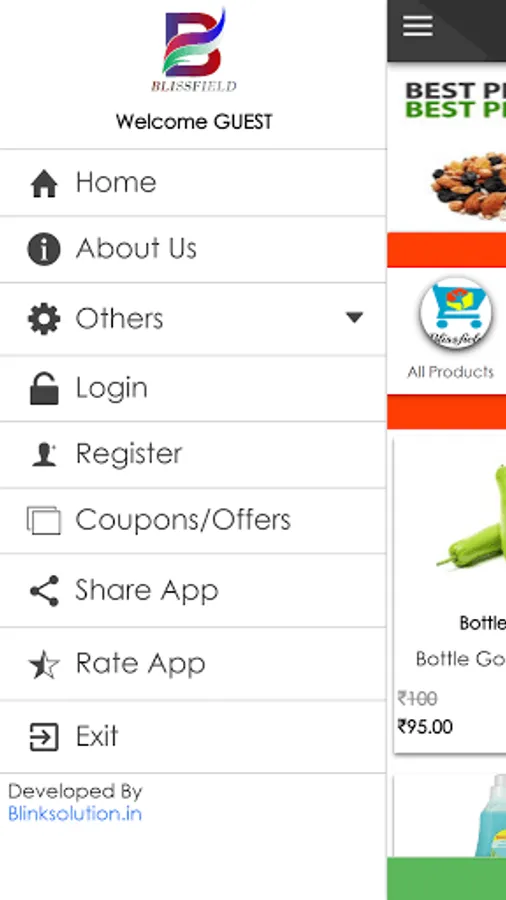Image resolution: width=506 pixels, height=900 pixels.
Task: Tap the hamburger menu icon
Action: (x=418, y=26)
